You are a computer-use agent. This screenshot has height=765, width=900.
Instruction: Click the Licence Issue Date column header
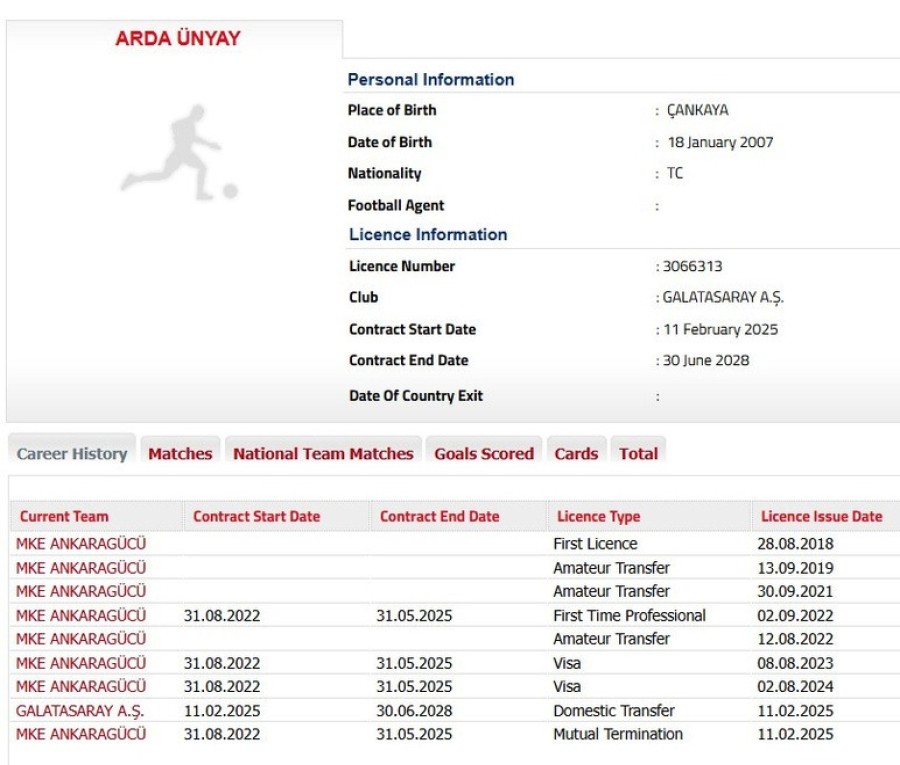click(x=821, y=517)
